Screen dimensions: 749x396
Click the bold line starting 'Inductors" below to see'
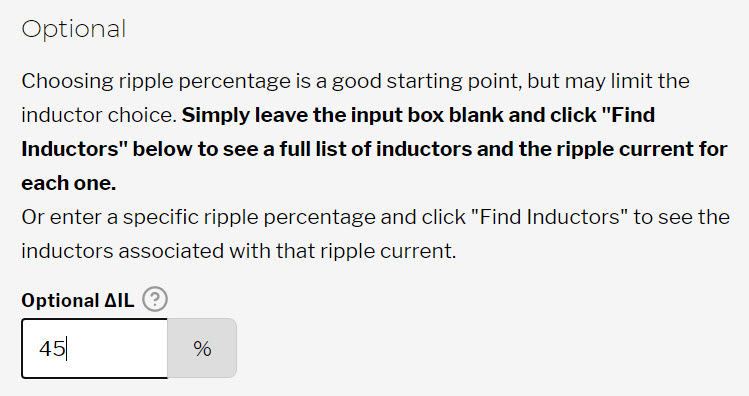pos(374,149)
